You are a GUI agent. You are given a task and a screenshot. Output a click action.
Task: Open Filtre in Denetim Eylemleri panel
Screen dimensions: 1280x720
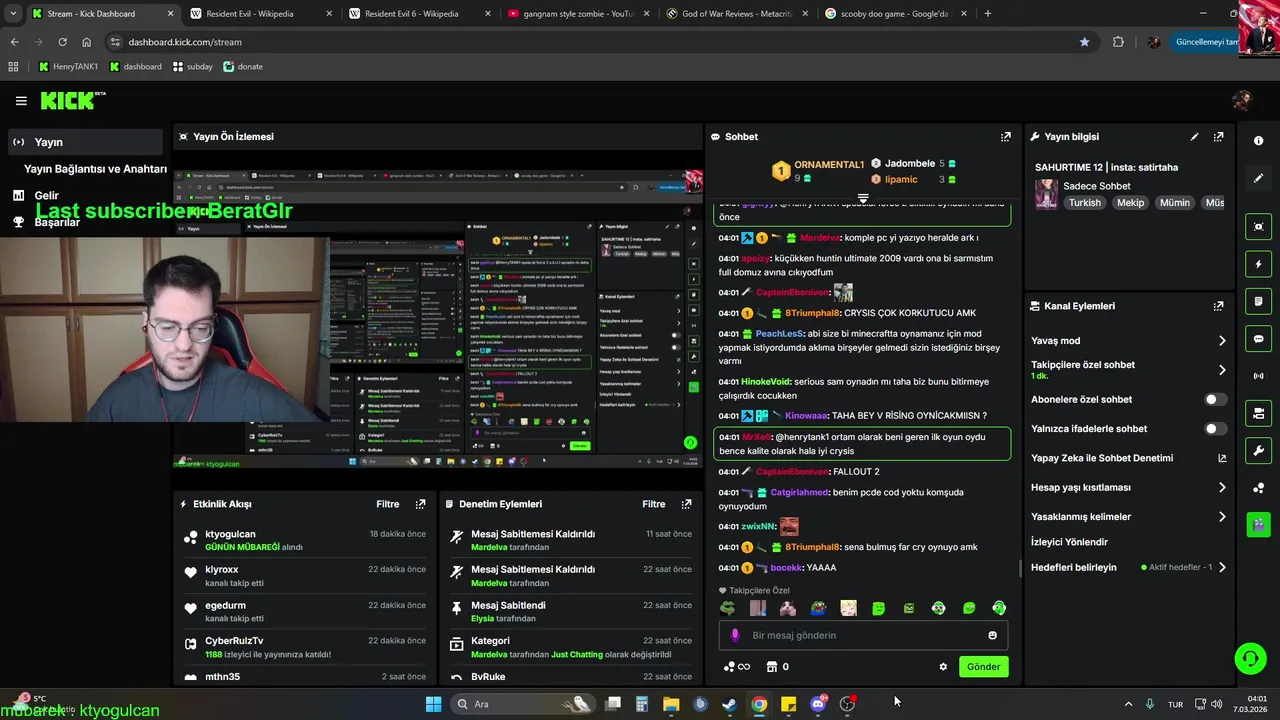[x=654, y=504]
